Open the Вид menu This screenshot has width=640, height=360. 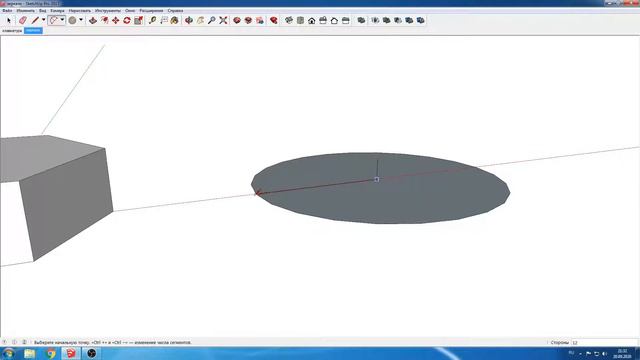tap(42, 11)
